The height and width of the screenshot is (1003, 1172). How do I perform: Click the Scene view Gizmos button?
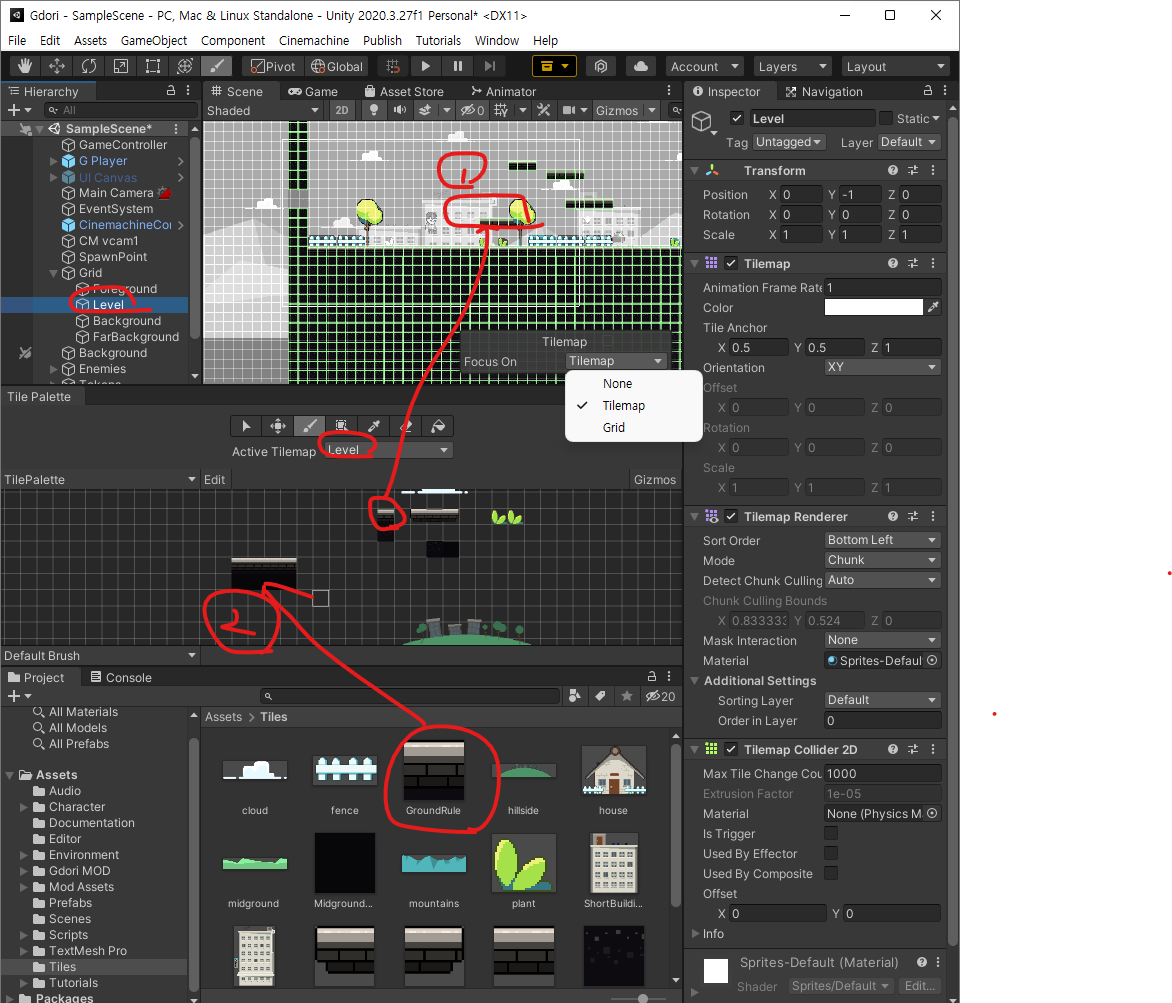tap(617, 110)
